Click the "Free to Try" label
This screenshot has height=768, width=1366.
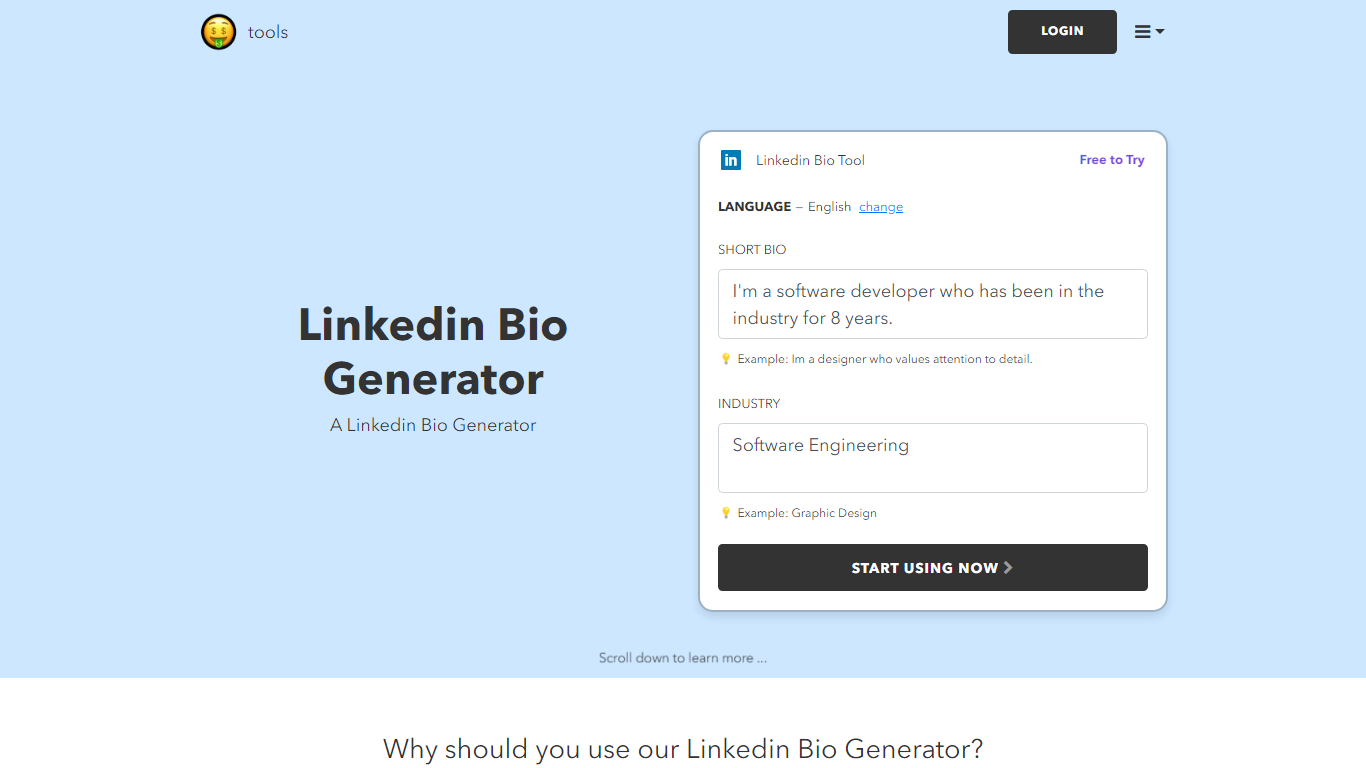tap(1112, 160)
